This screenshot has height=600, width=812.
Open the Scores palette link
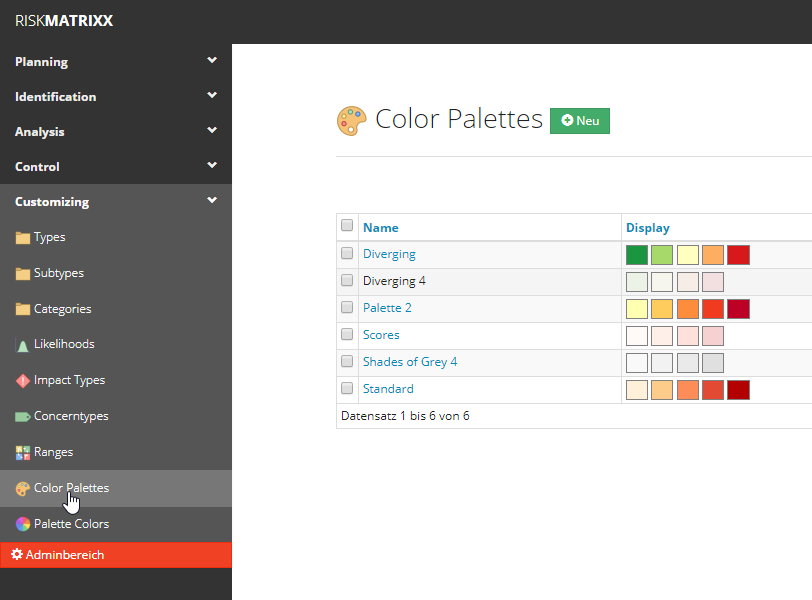[x=381, y=335]
